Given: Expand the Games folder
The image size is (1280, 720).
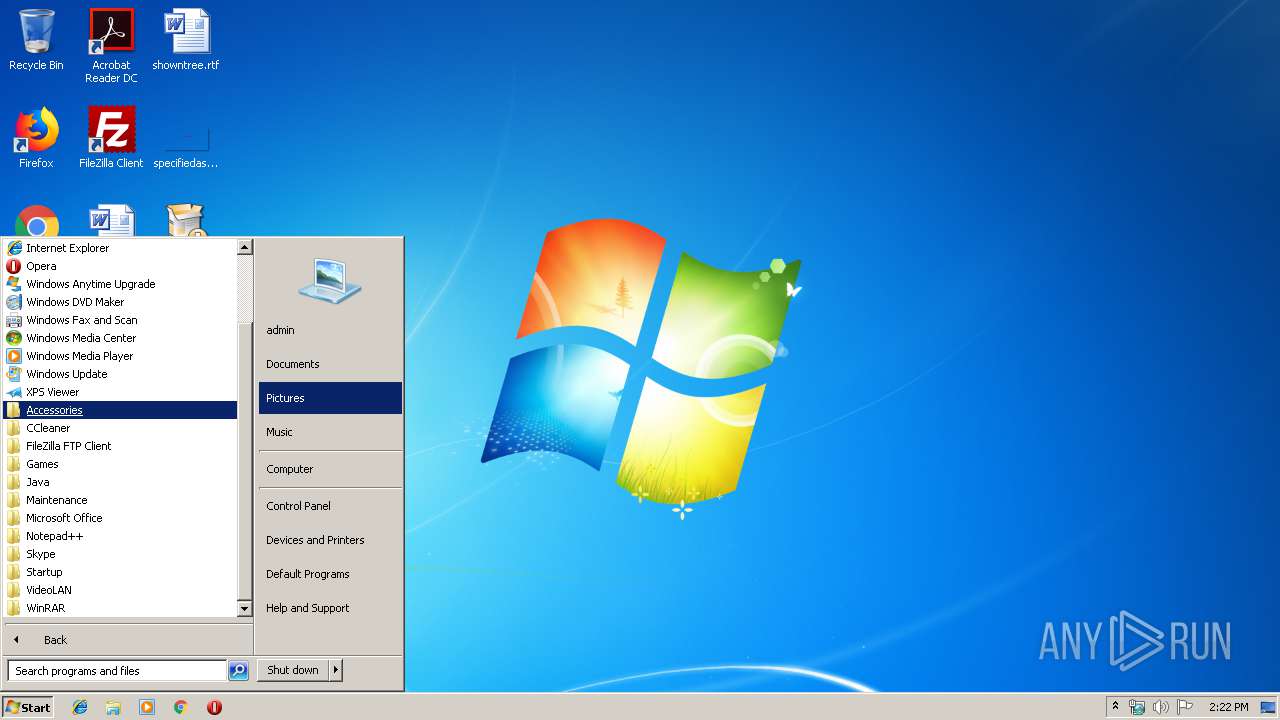Looking at the screenshot, I should [x=120, y=464].
